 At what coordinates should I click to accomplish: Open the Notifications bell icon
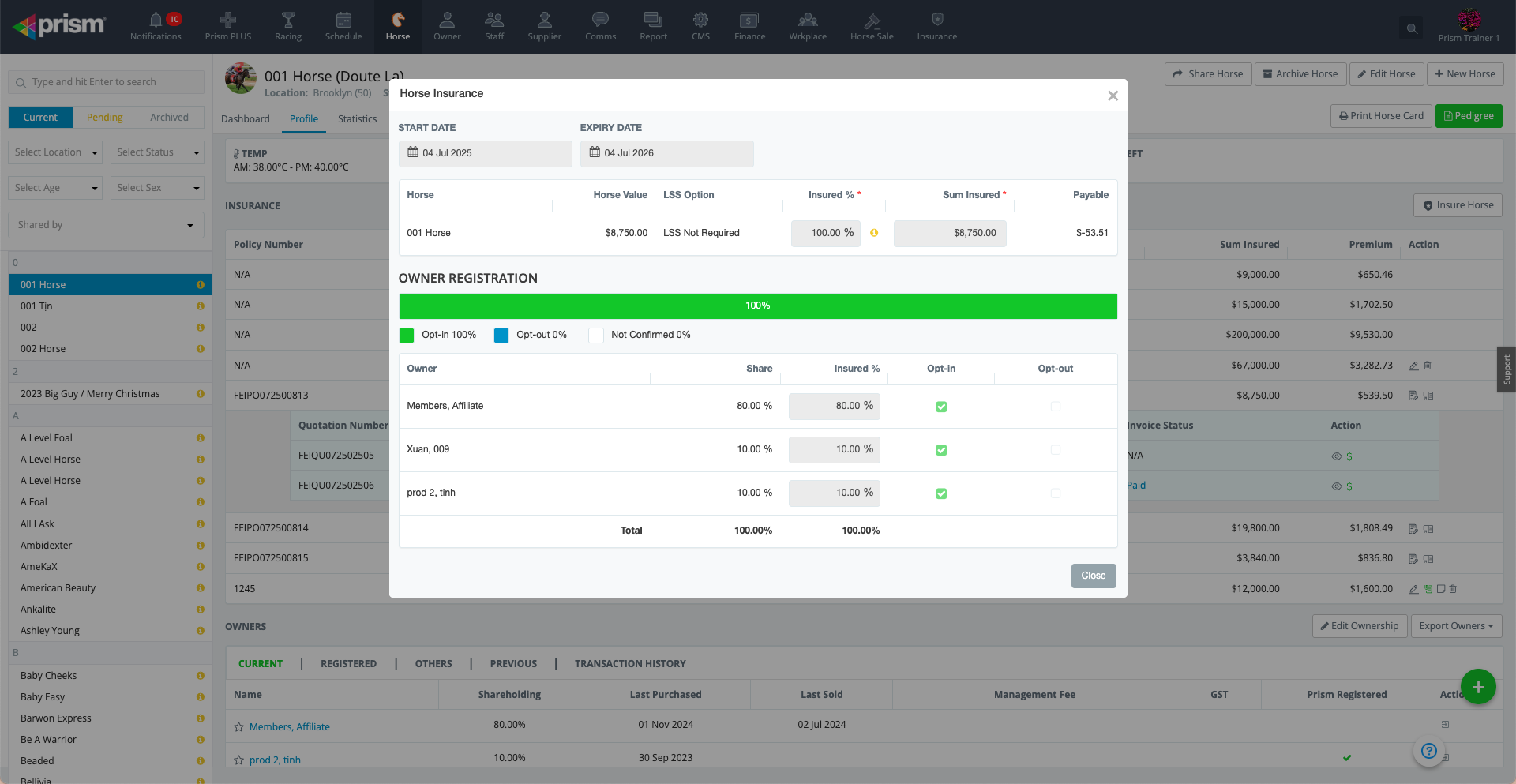point(156,20)
